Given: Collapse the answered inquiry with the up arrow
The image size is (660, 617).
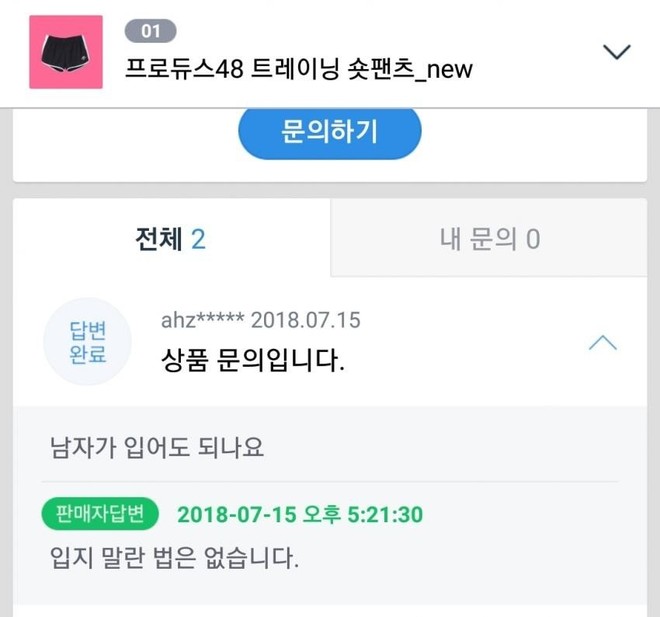Looking at the screenshot, I should point(602,343).
